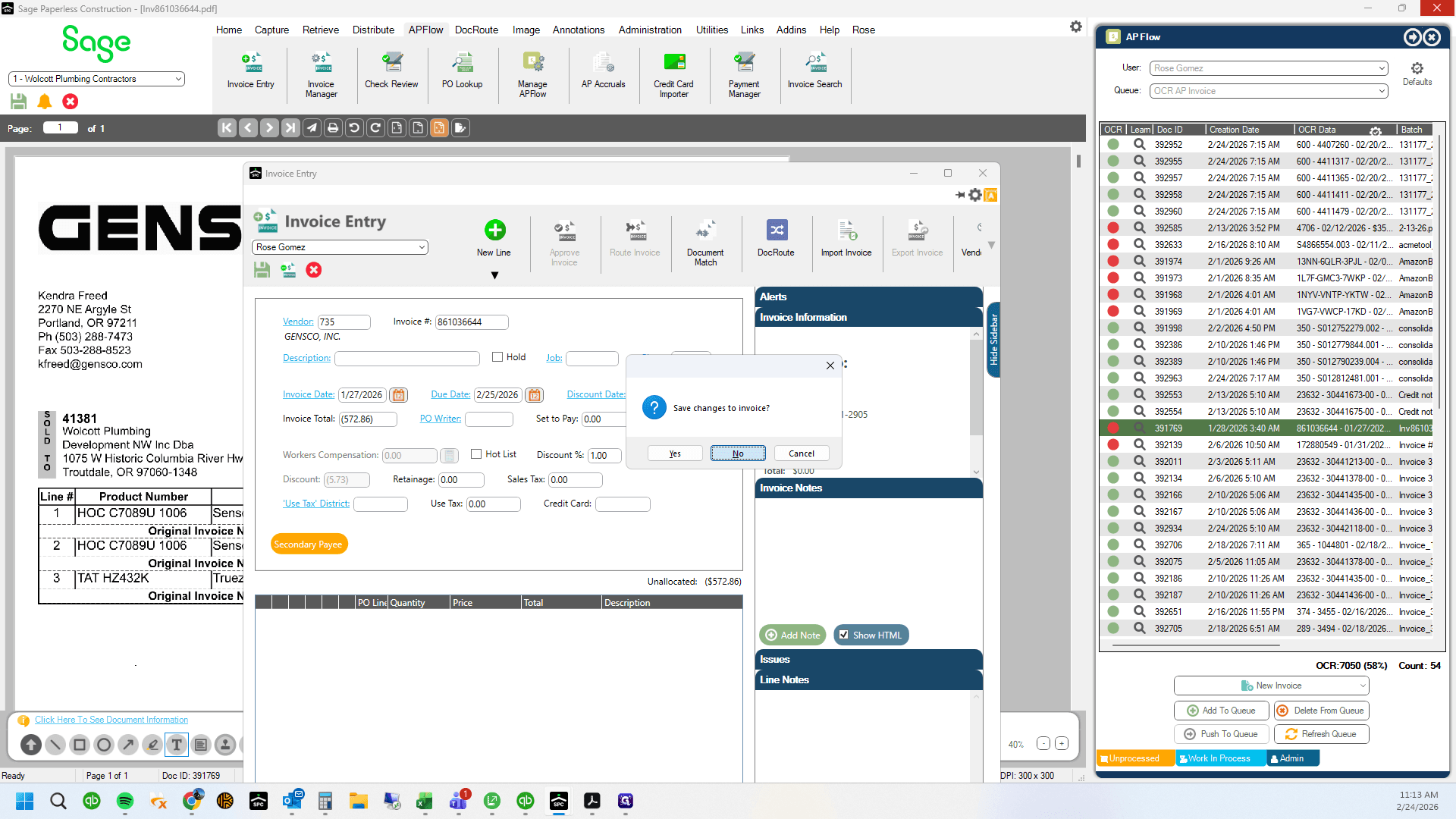Cancel the save changes dialog

[x=802, y=453]
